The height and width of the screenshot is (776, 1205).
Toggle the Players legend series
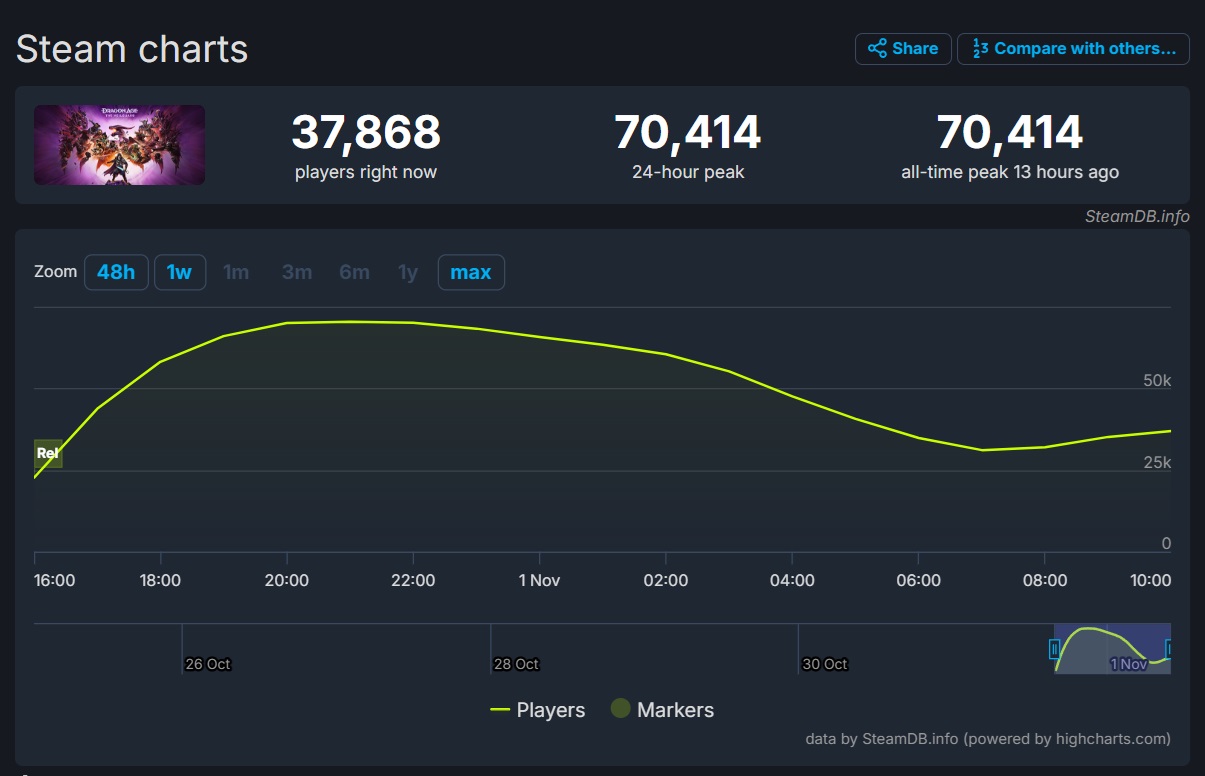point(538,710)
